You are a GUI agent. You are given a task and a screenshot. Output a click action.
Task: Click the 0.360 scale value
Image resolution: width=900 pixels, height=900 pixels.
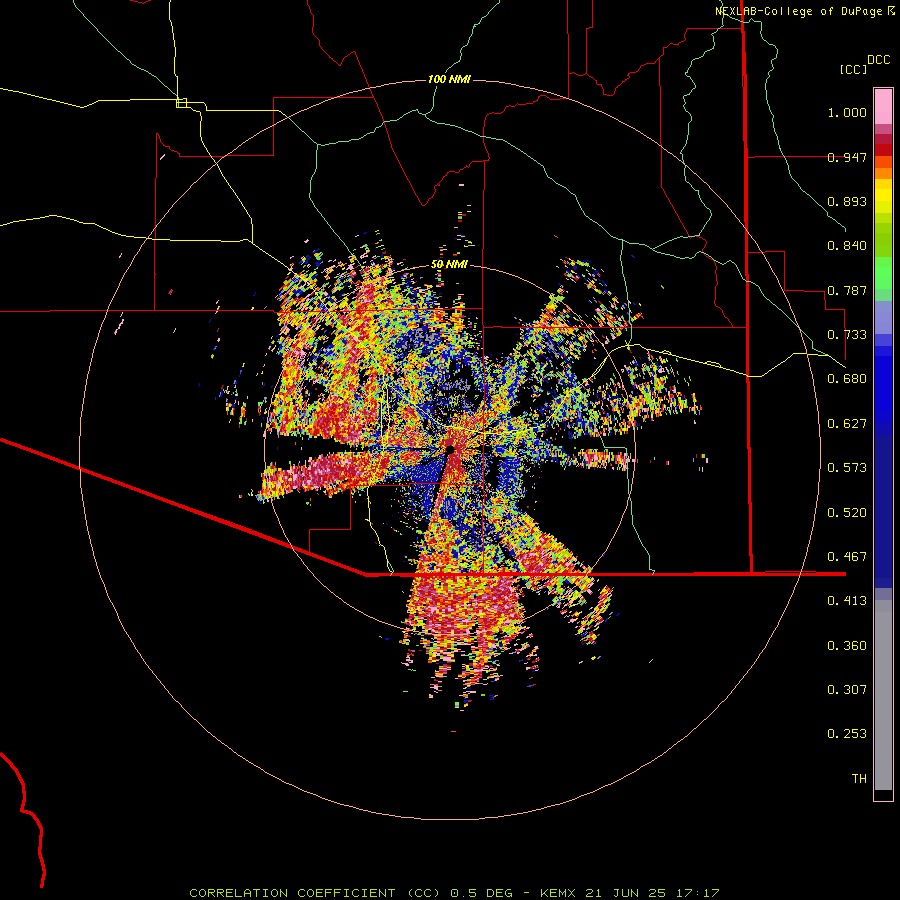pyautogui.click(x=847, y=646)
